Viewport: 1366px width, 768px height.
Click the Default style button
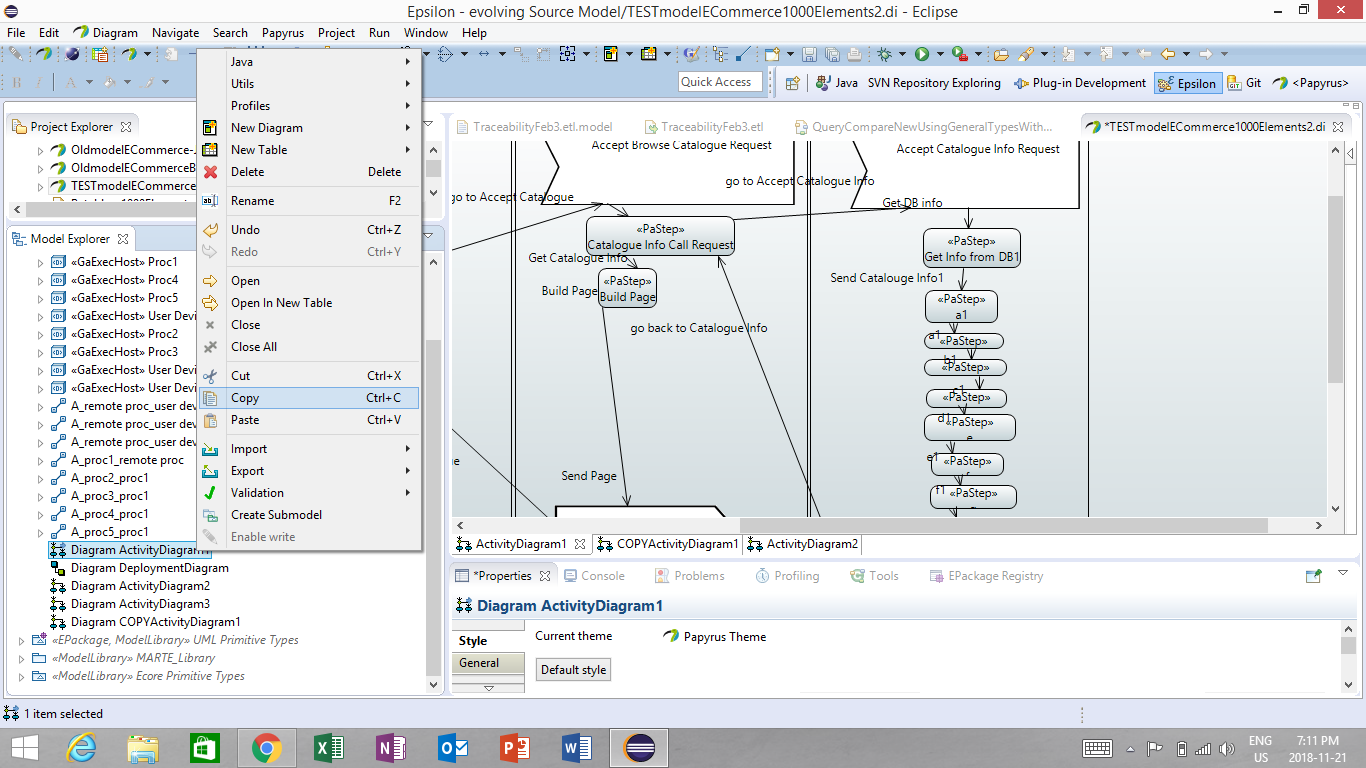point(574,670)
